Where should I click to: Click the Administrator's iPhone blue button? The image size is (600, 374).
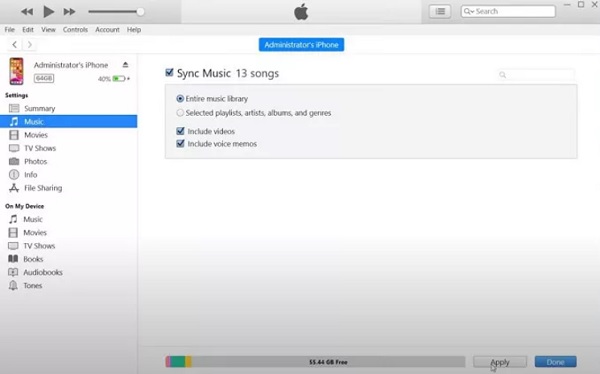(x=301, y=45)
